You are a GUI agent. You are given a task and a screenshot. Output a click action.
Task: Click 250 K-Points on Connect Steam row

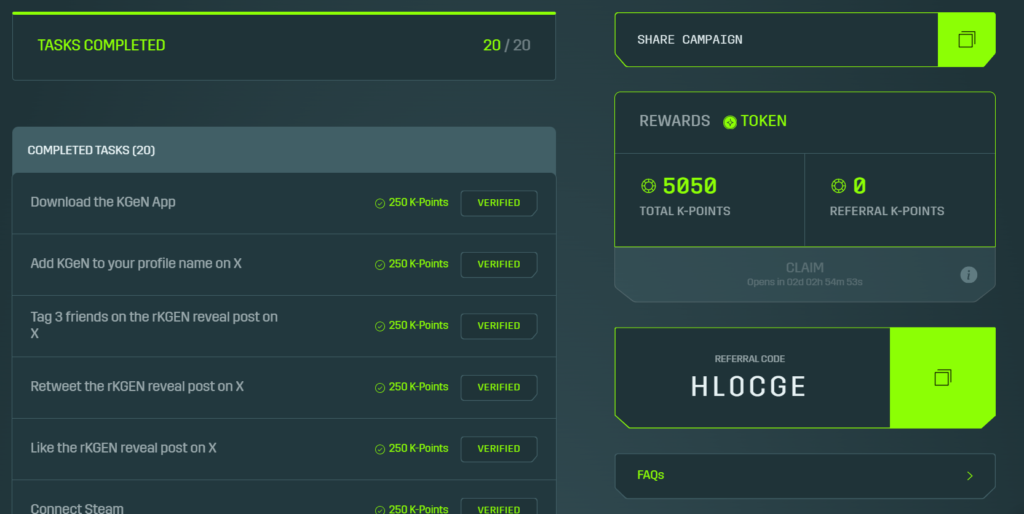419,509
